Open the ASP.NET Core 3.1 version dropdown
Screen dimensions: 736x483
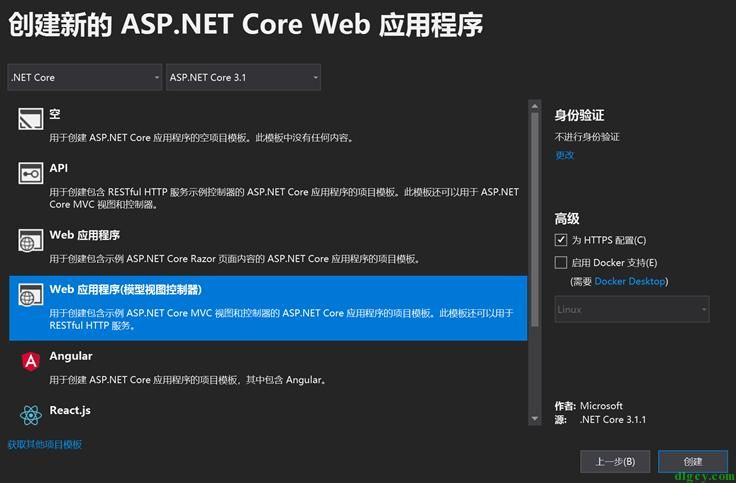click(x=243, y=77)
